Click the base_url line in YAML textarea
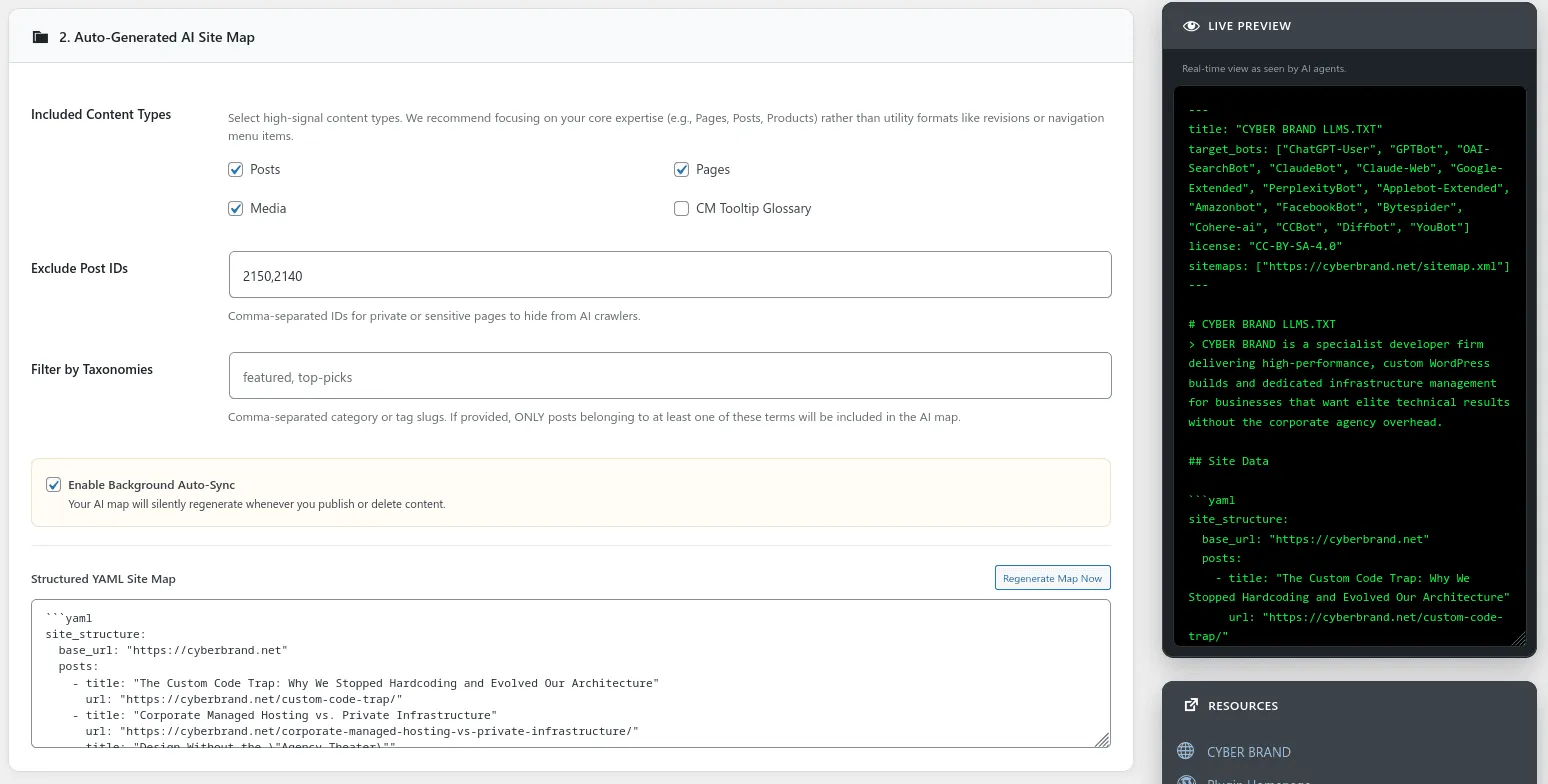Screen dimensions: 1548x784 (x=173, y=650)
